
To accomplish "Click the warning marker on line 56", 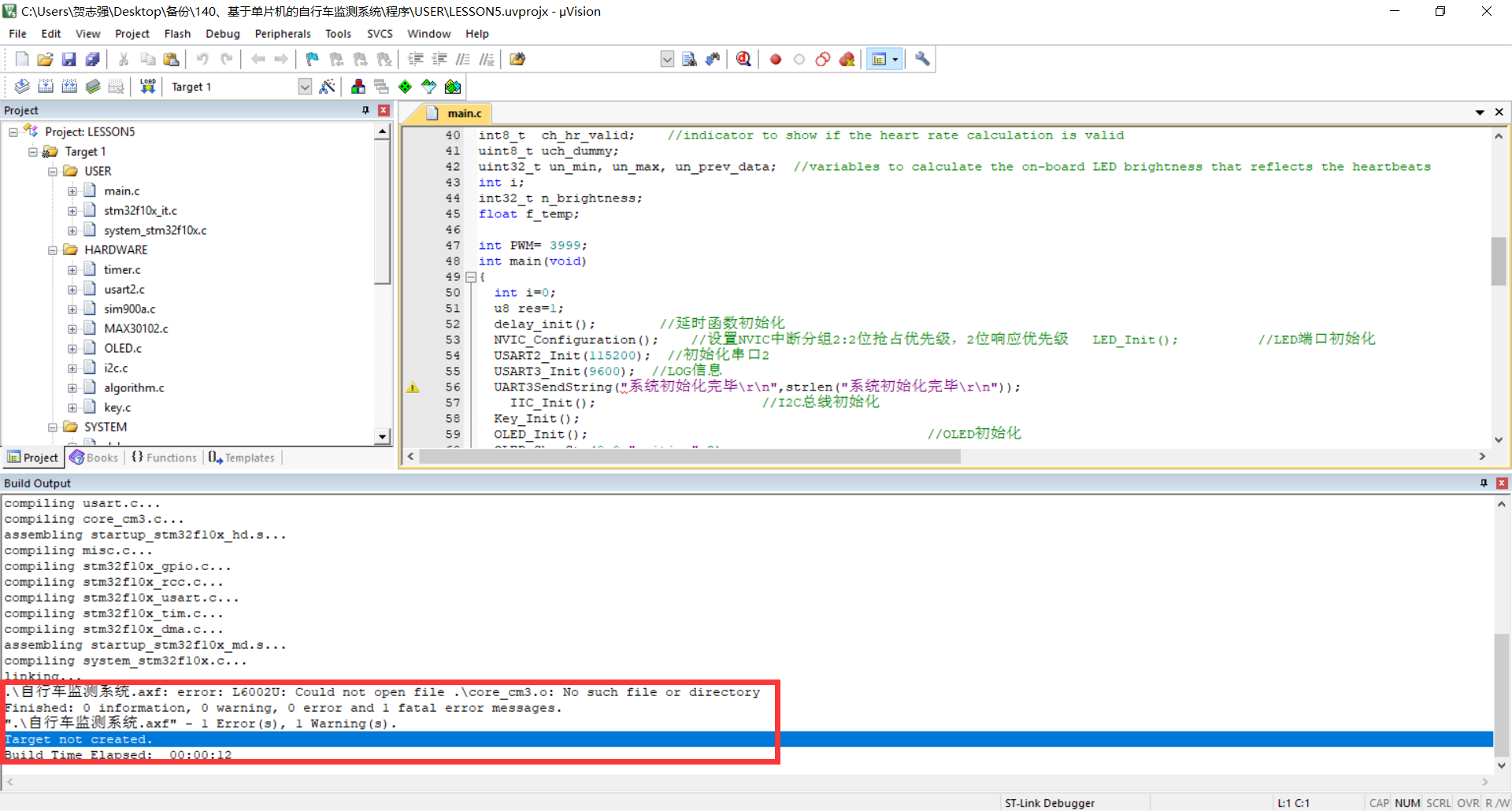I will [x=413, y=387].
